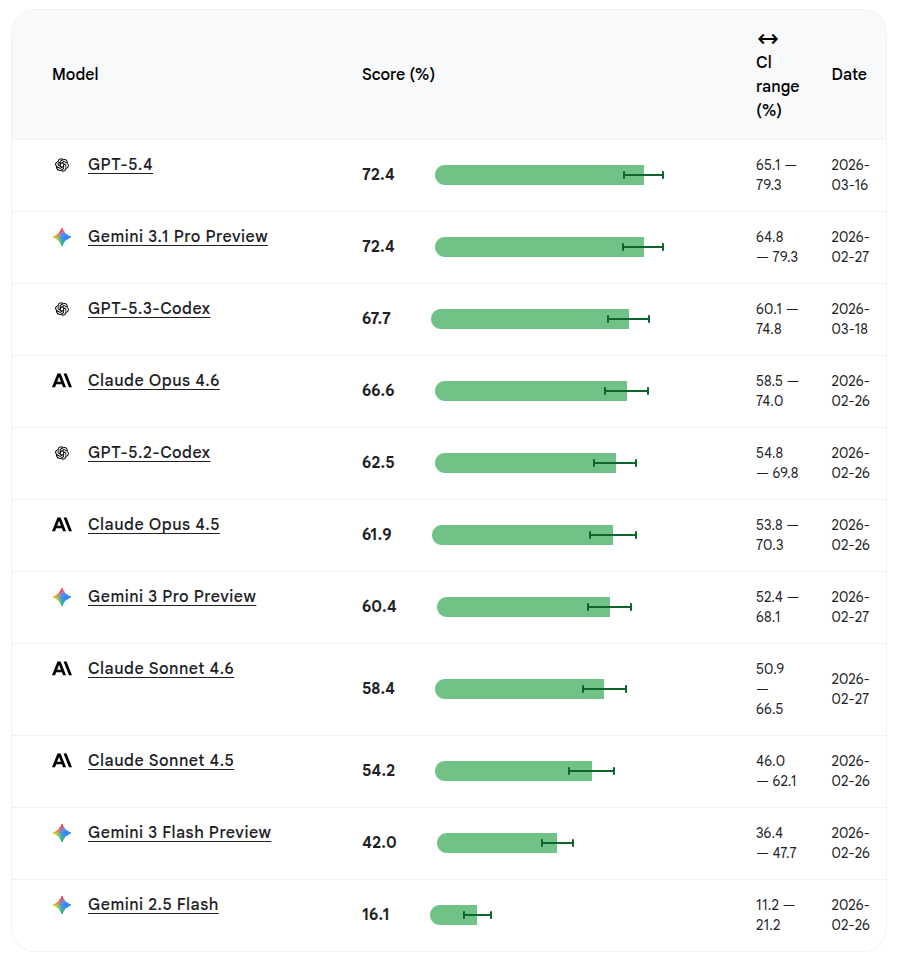
Task: Open the Claude Sonnet 4.6 model link
Action: (x=160, y=669)
